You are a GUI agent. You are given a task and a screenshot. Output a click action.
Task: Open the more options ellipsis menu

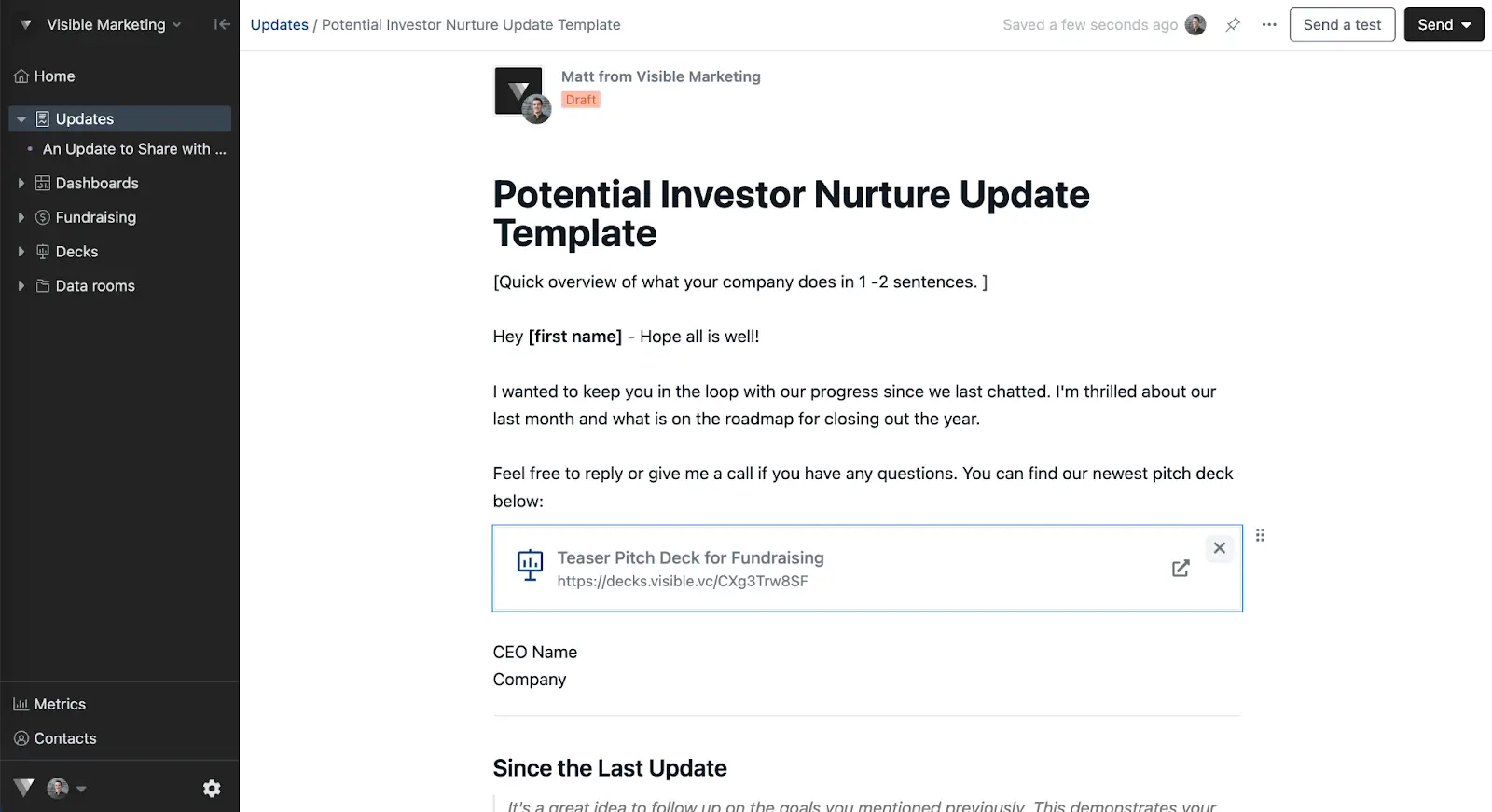point(1269,24)
